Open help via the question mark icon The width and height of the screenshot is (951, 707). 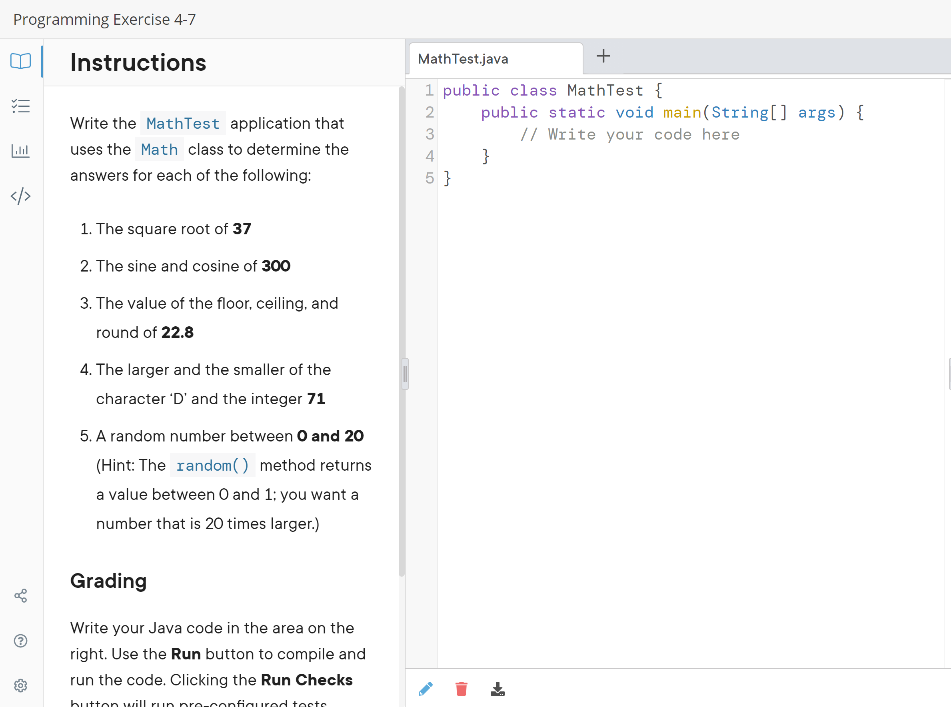click(x=20, y=640)
